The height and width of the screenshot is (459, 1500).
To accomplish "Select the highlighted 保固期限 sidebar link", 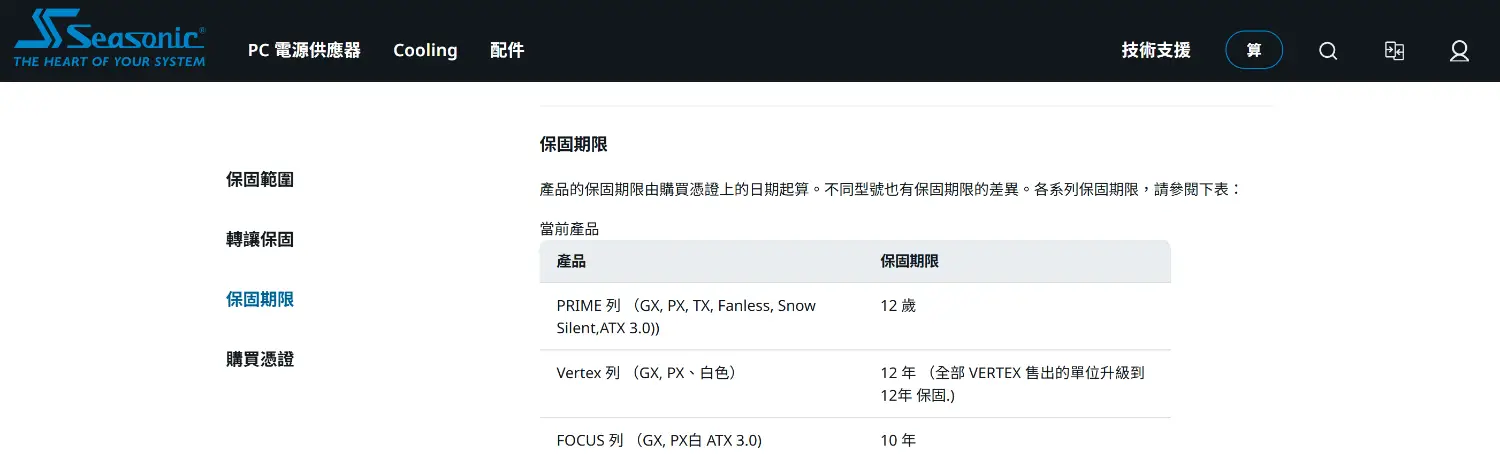I will (x=260, y=299).
